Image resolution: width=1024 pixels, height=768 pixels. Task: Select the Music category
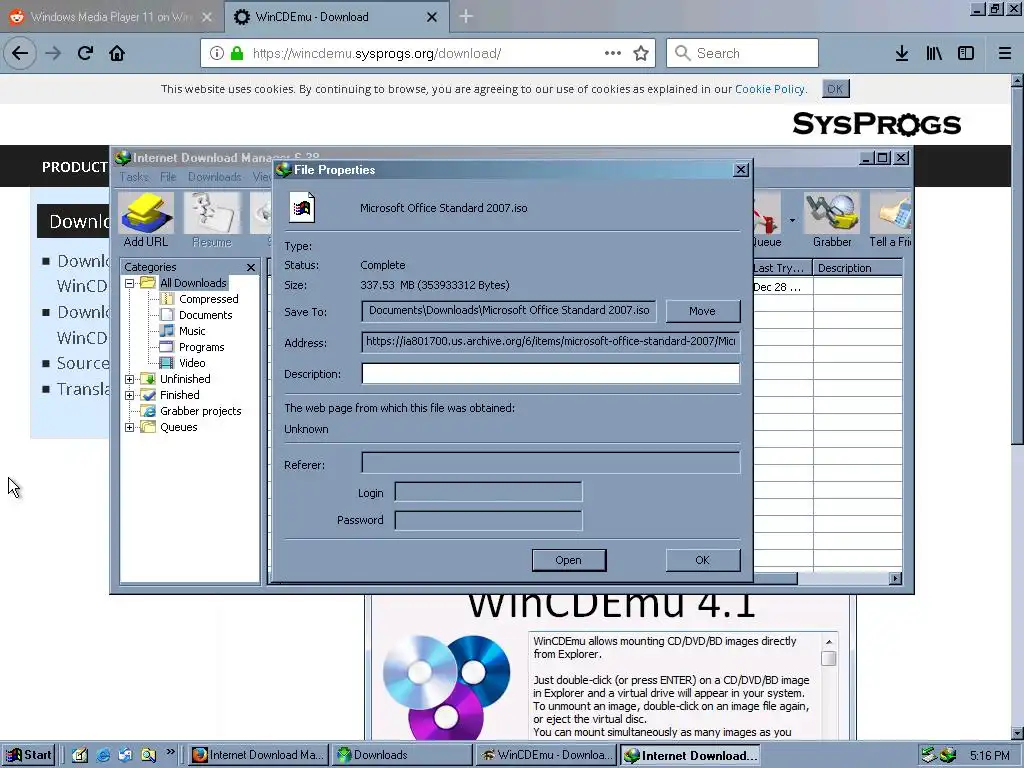[x=192, y=331]
